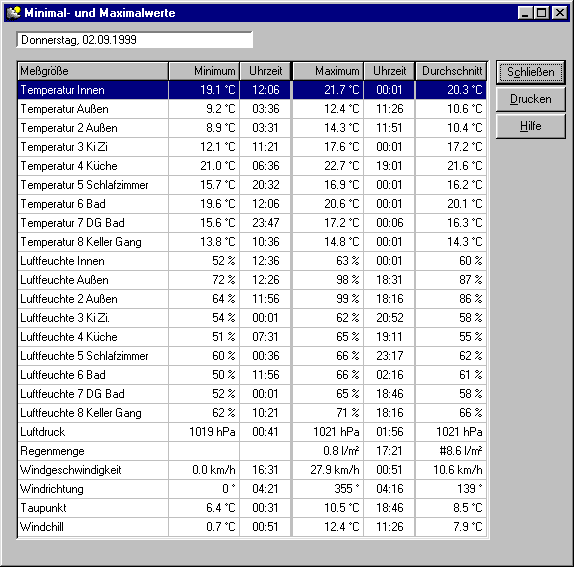The height and width of the screenshot is (567, 574).
Task: Select the Taupunkt row
Action: click(252, 509)
